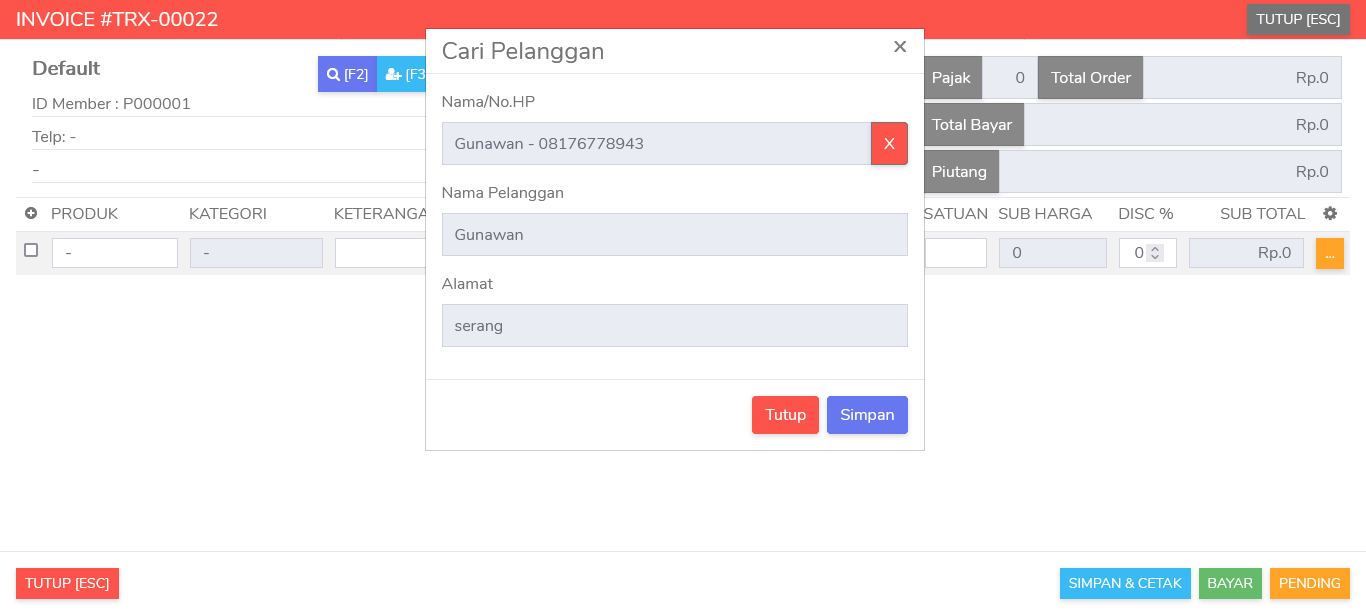This screenshot has width=1366, height=615.
Task: Click the orange PENDING button
Action: 1310,584
